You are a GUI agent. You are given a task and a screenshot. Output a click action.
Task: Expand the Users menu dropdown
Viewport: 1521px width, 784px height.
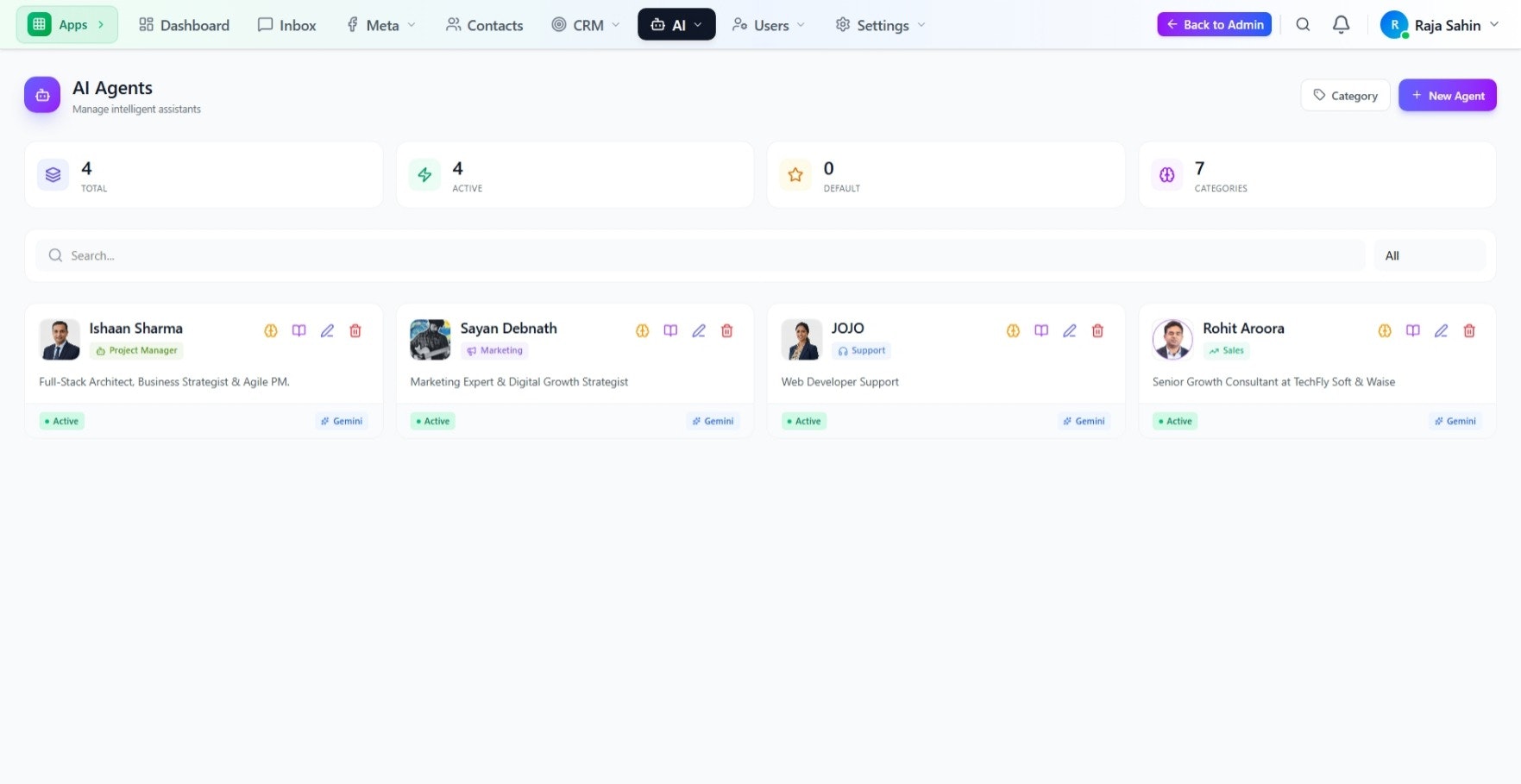[768, 25]
